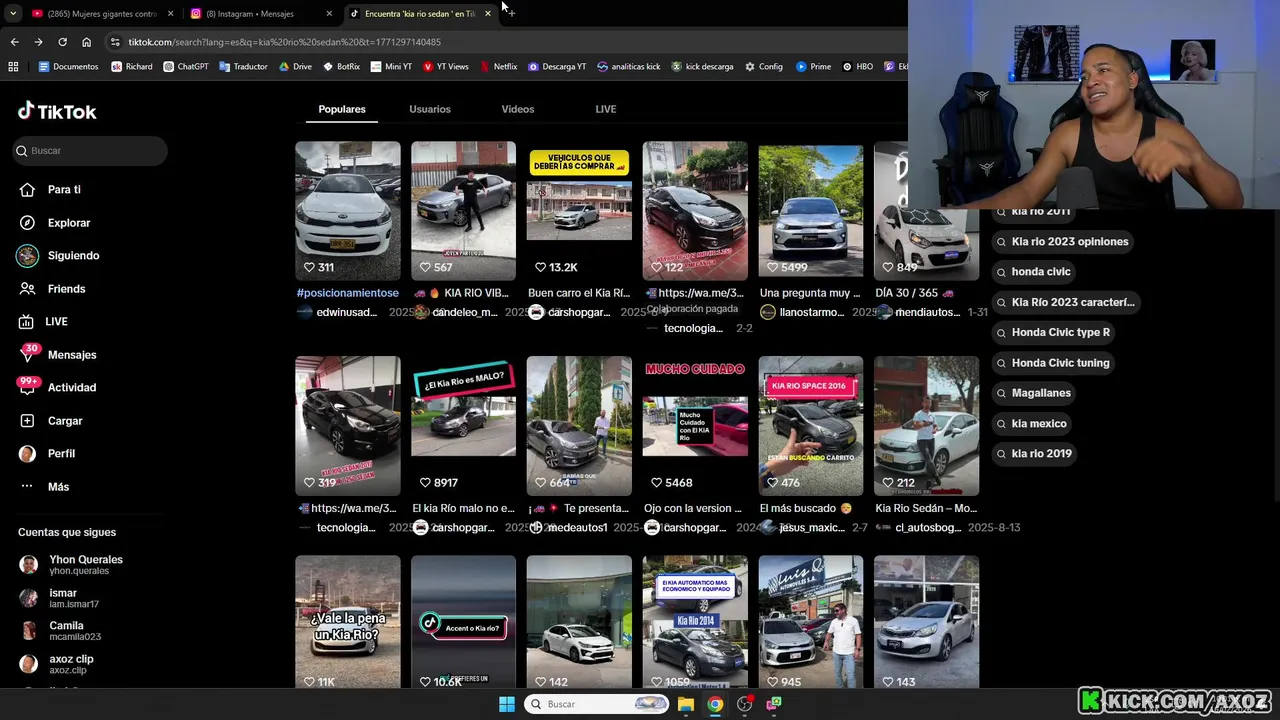
Task: Click the browser back arrow
Action: (14, 42)
